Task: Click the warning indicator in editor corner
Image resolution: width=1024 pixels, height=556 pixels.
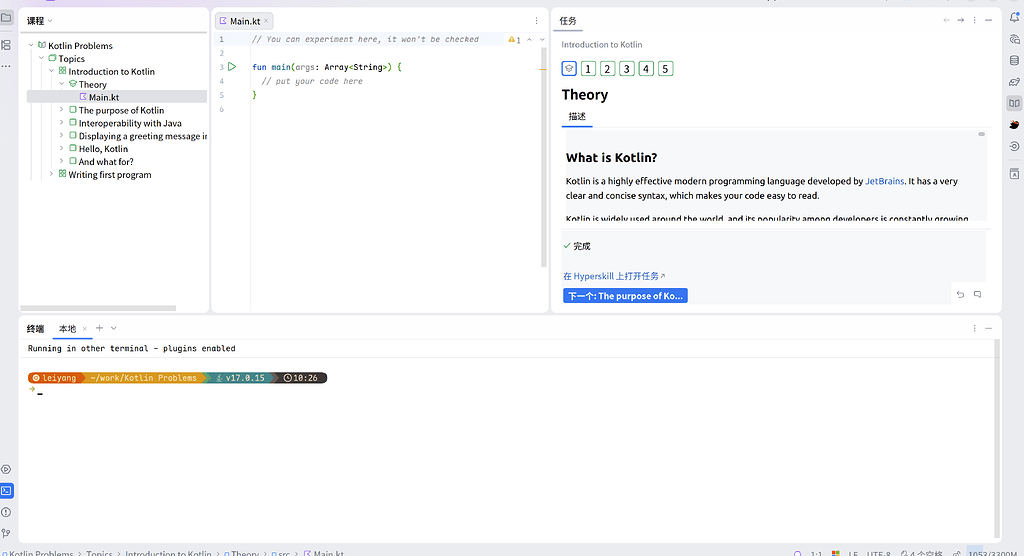Action: pos(515,40)
